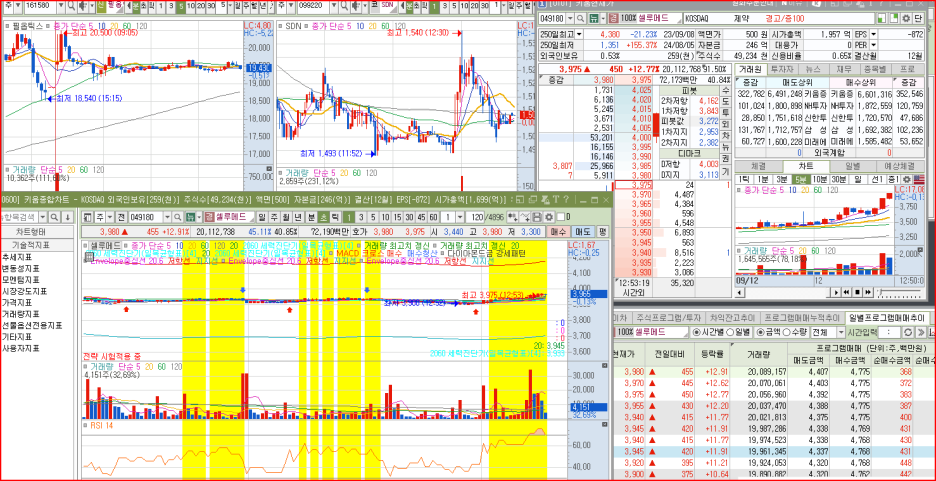Switch to the '일별' tab above the mini chart
This screenshot has width=936, height=481.
pyautogui.click(x=852, y=166)
